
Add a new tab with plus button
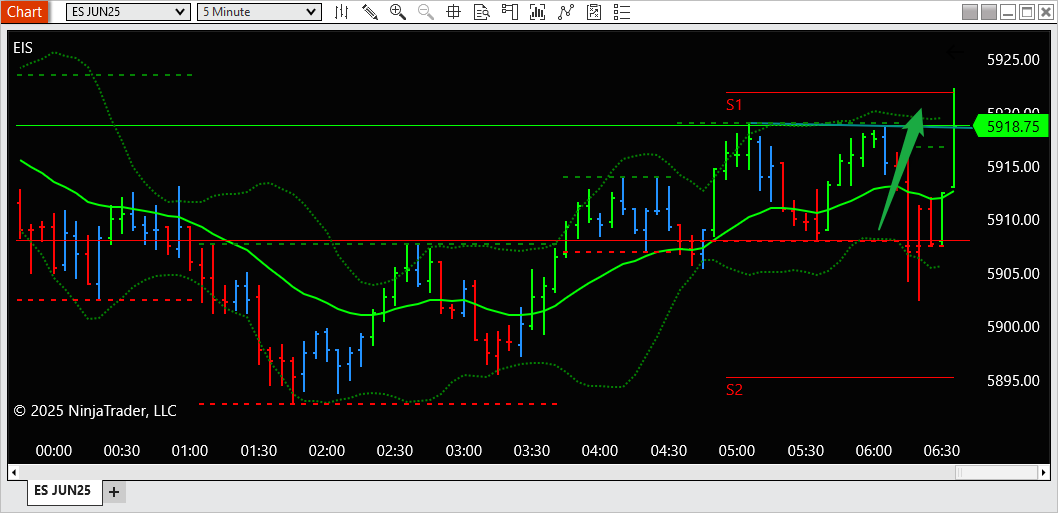[x=113, y=492]
